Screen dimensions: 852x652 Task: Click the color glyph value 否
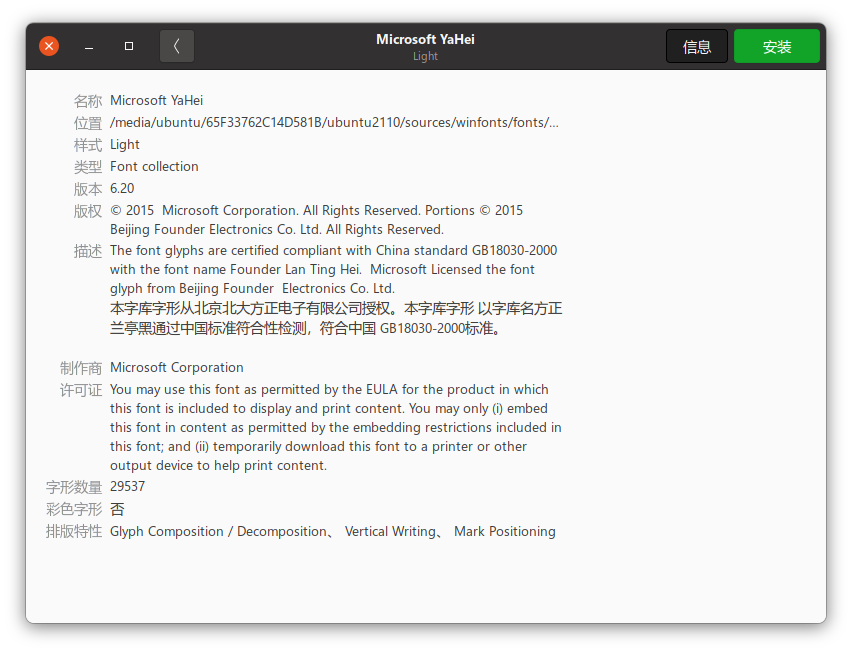click(x=117, y=509)
